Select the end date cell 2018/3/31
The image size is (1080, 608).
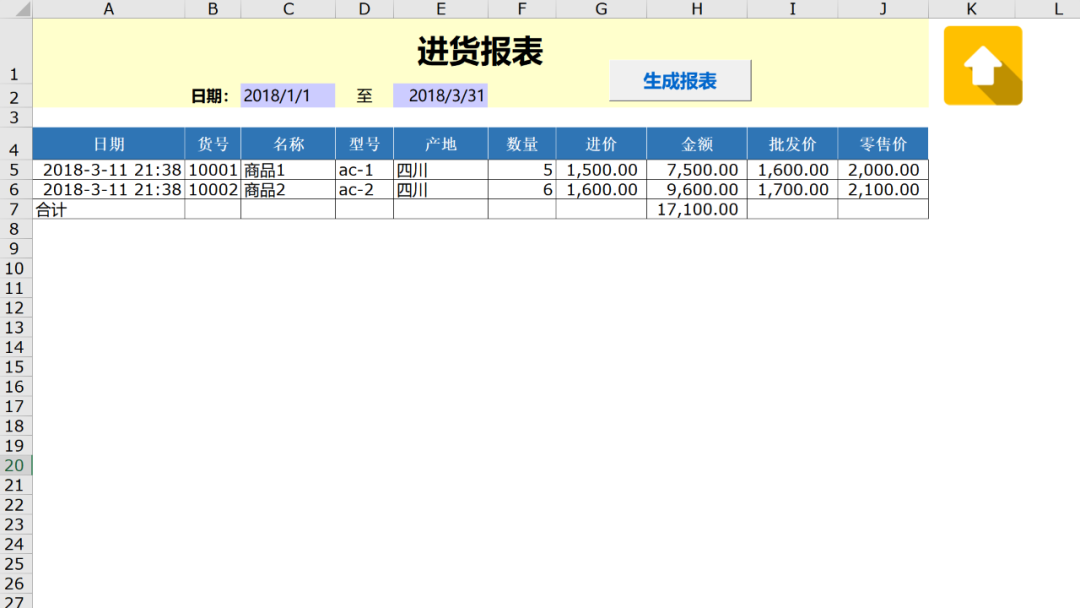(x=440, y=96)
